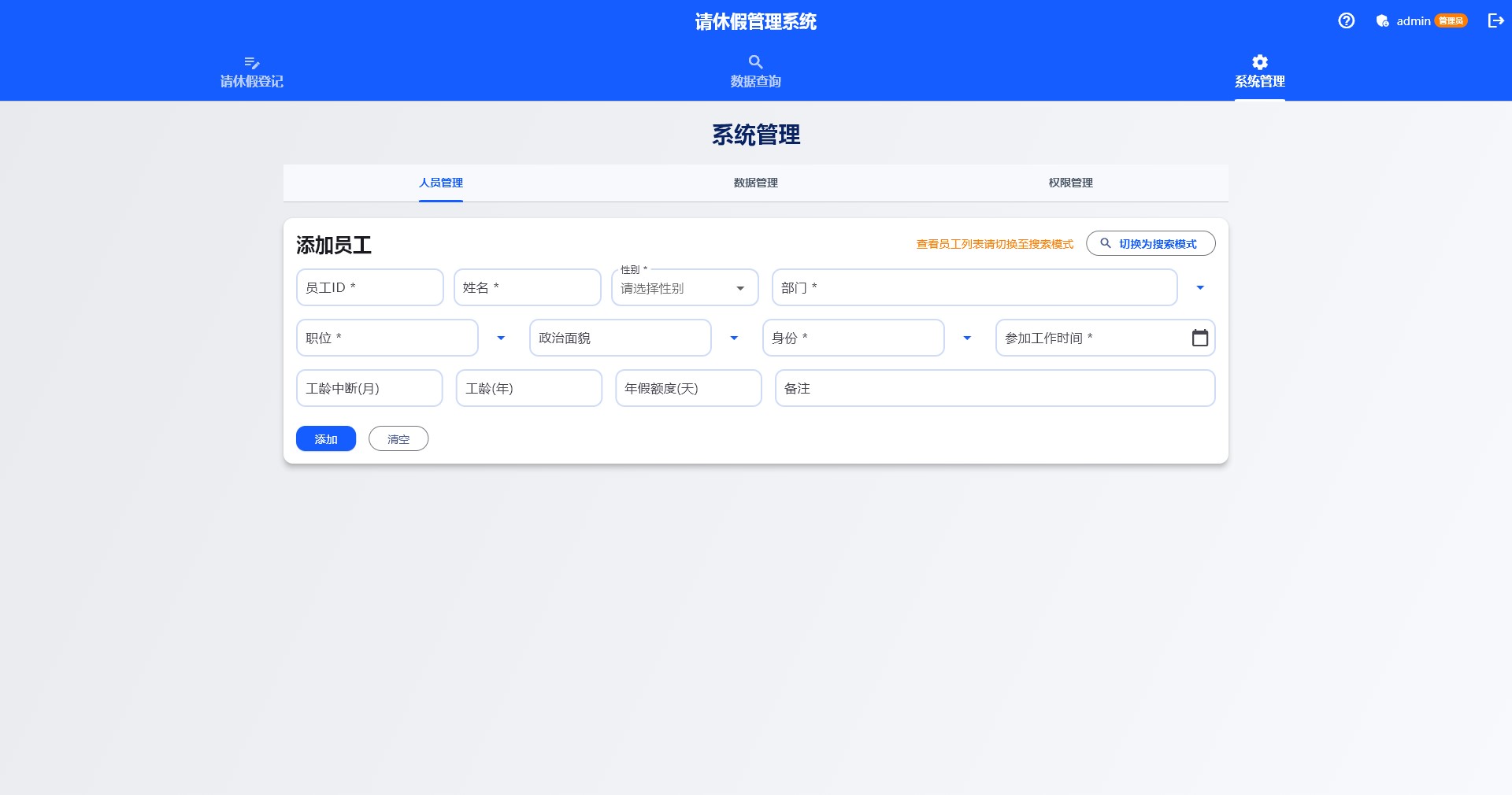
Task: Click the 数据查询 search icon in navigation
Action: point(755,62)
